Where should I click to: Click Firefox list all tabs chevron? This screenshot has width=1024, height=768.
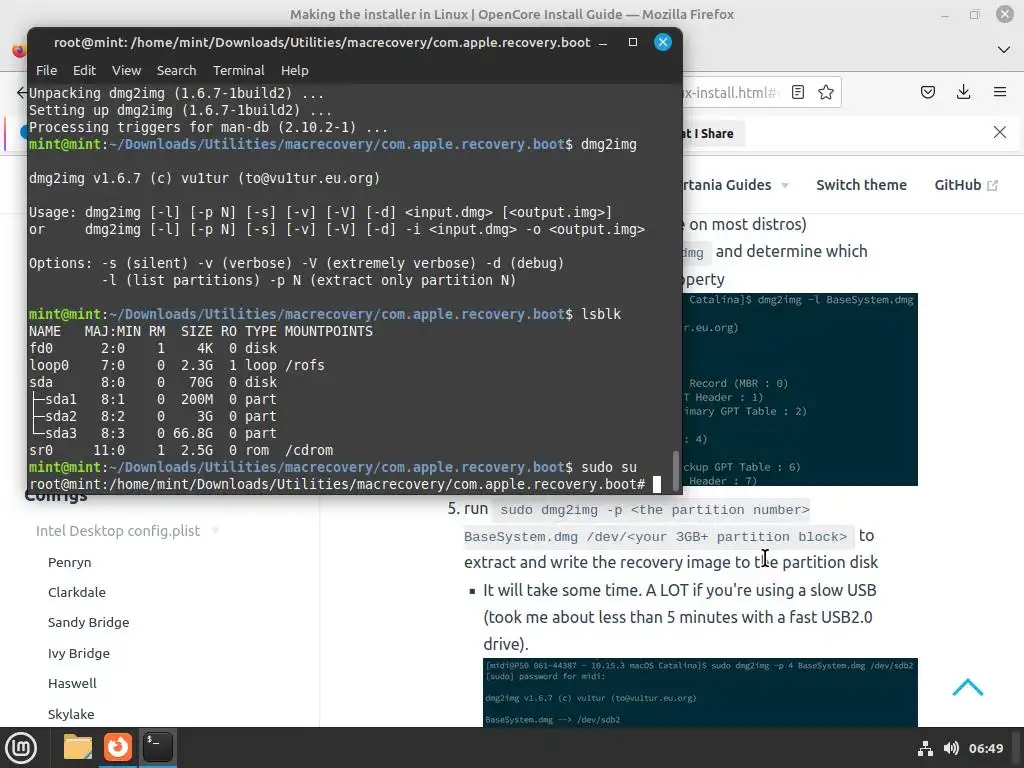(x=1004, y=50)
